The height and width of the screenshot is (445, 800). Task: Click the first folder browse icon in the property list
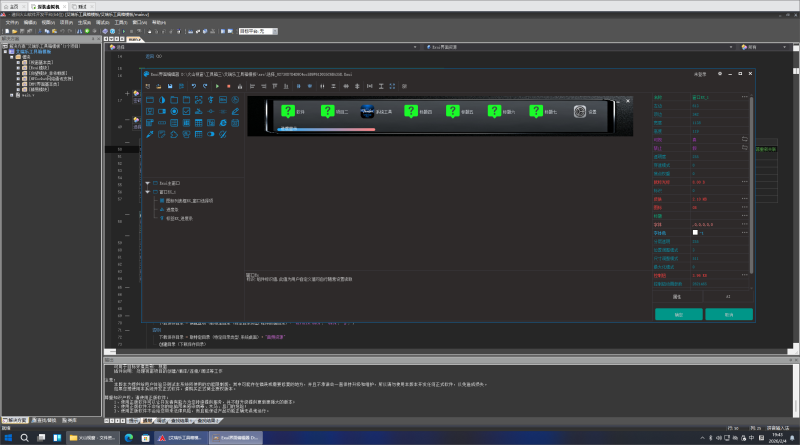coord(743,139)
